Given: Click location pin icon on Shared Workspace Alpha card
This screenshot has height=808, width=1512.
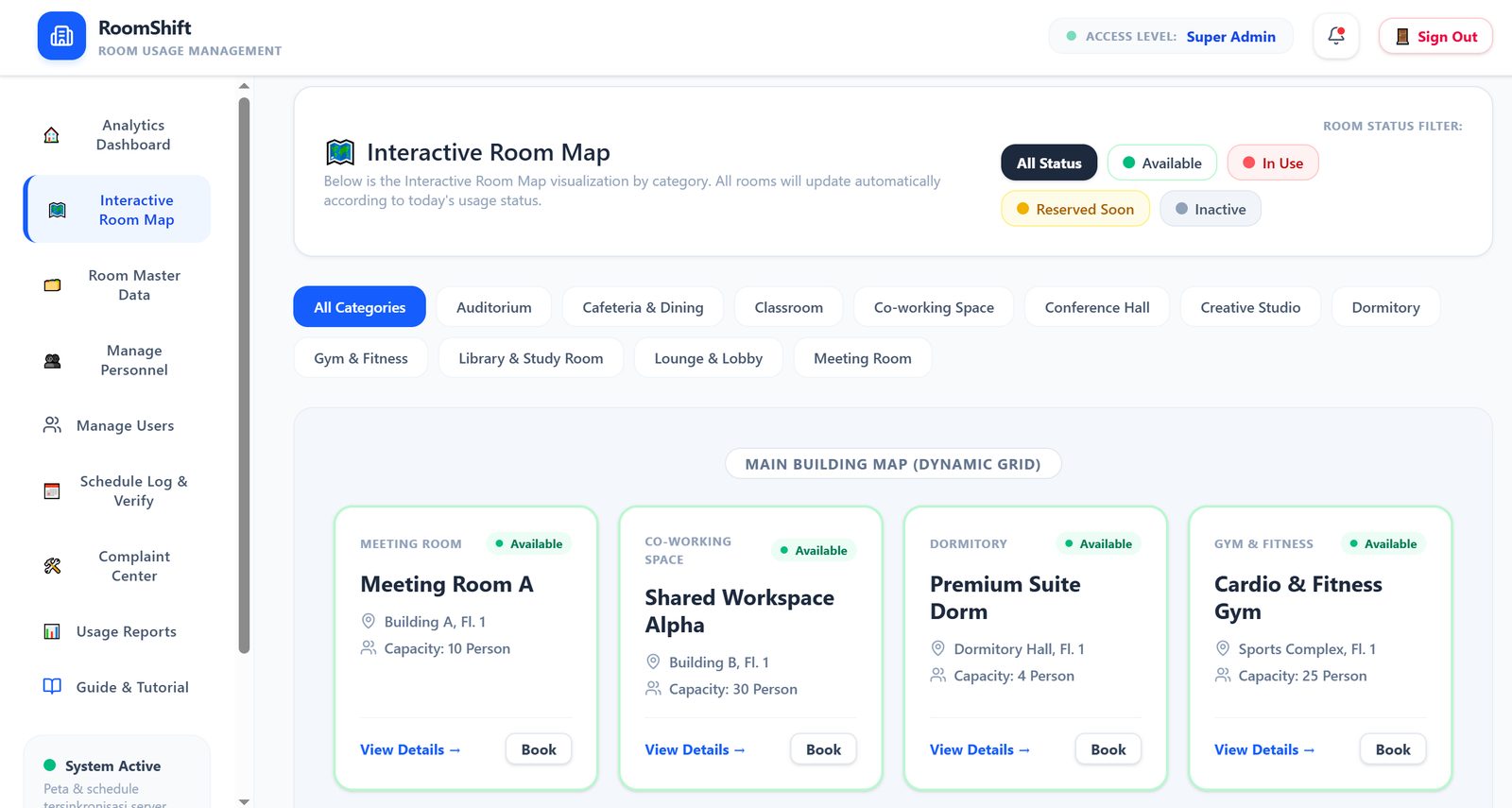Looking at the screenshot, I should [653, 662].
